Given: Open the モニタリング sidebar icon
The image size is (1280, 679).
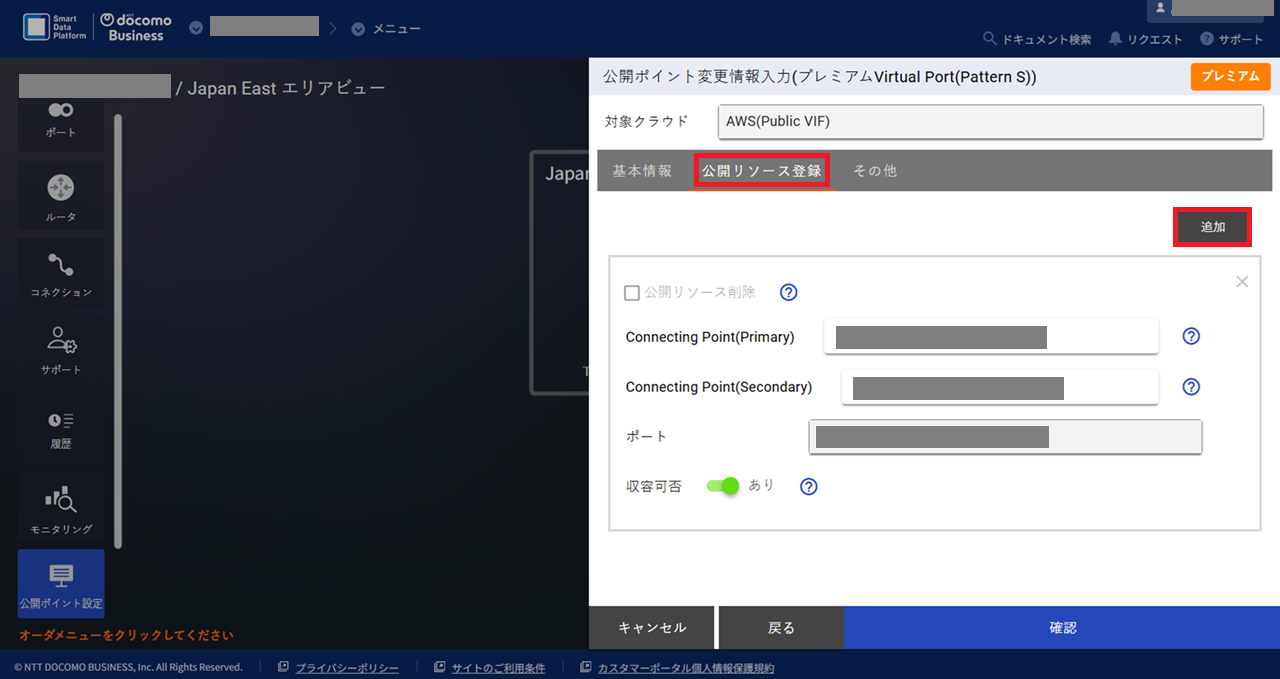Looking at the screenshot, I should click(x=61, y=510).
